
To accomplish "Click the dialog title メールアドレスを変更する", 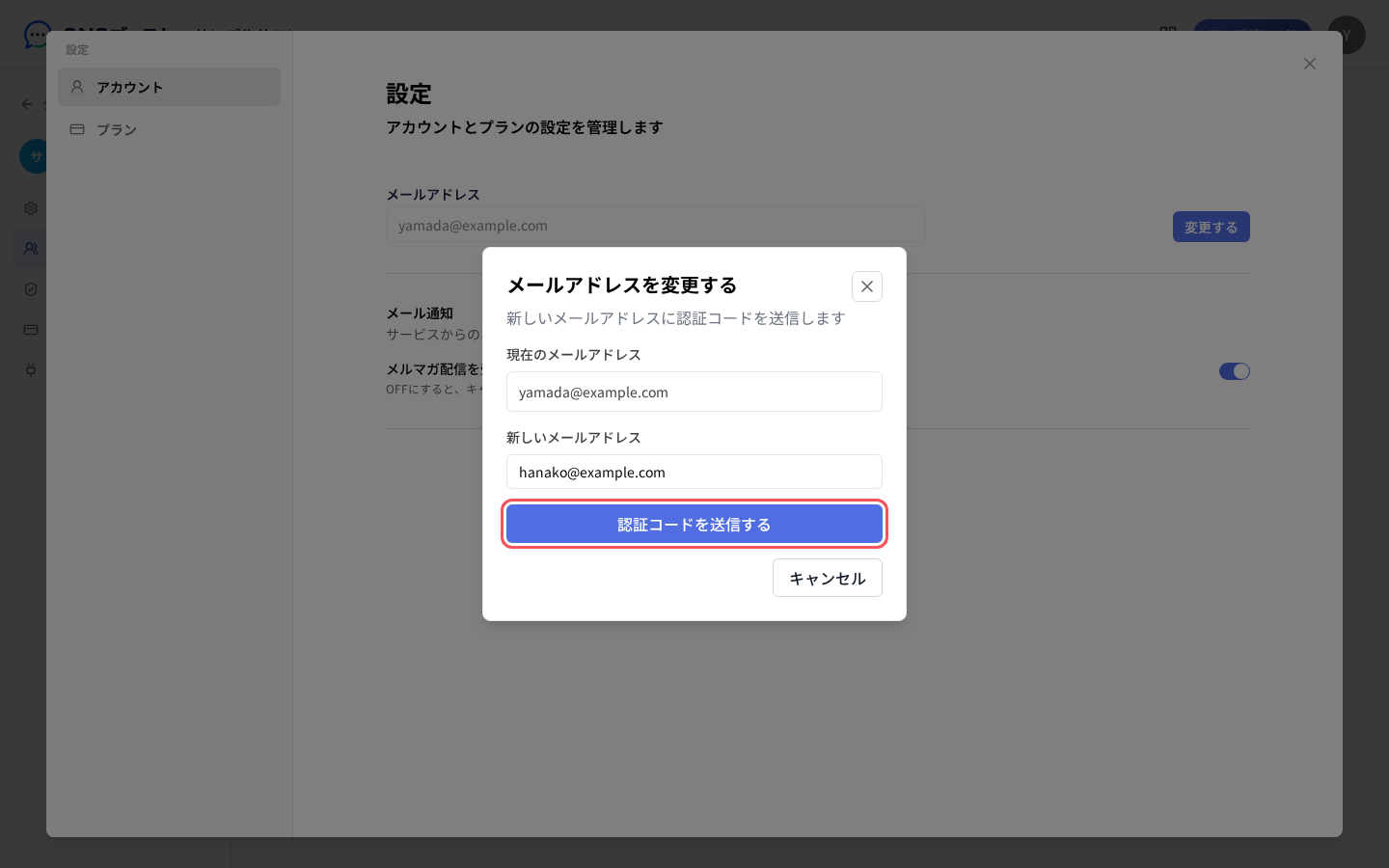I will tap(622, 285).
